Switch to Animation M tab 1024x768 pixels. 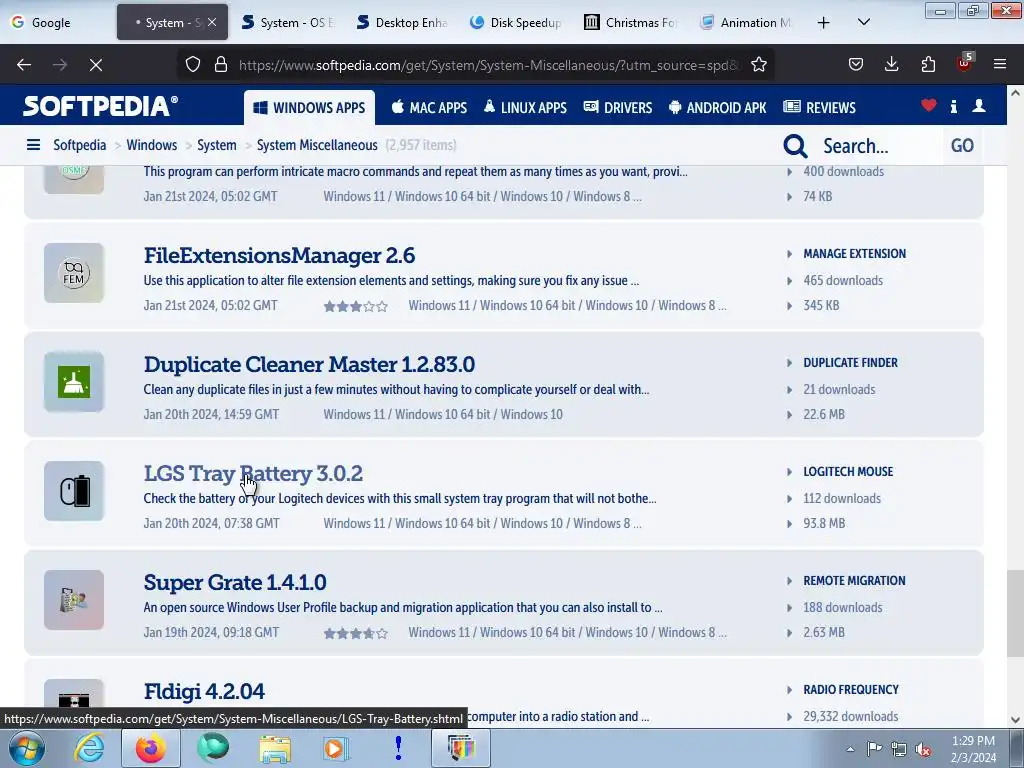[x=748, y=23]
